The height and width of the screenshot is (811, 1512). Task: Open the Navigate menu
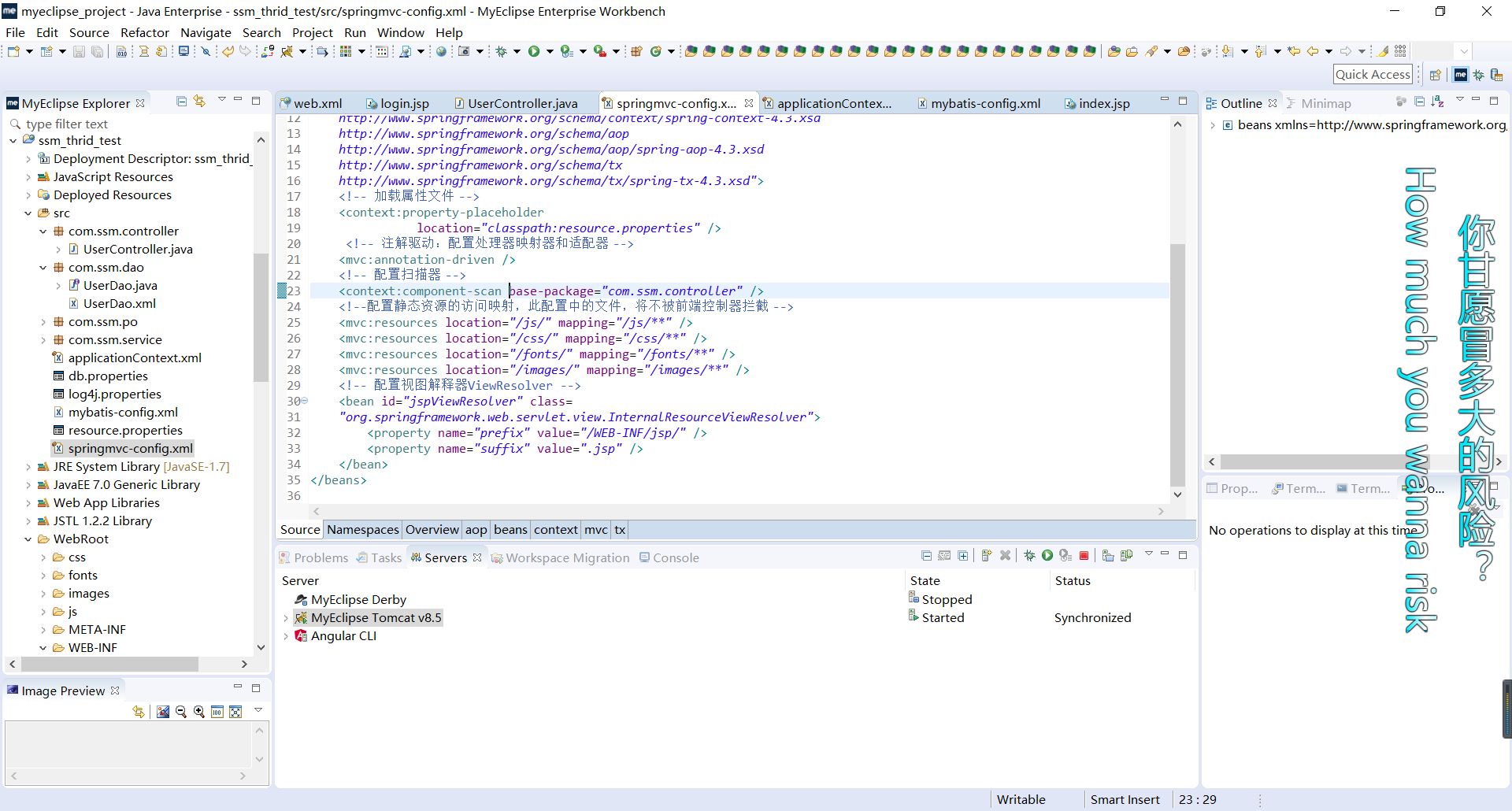tap(206, 32)
